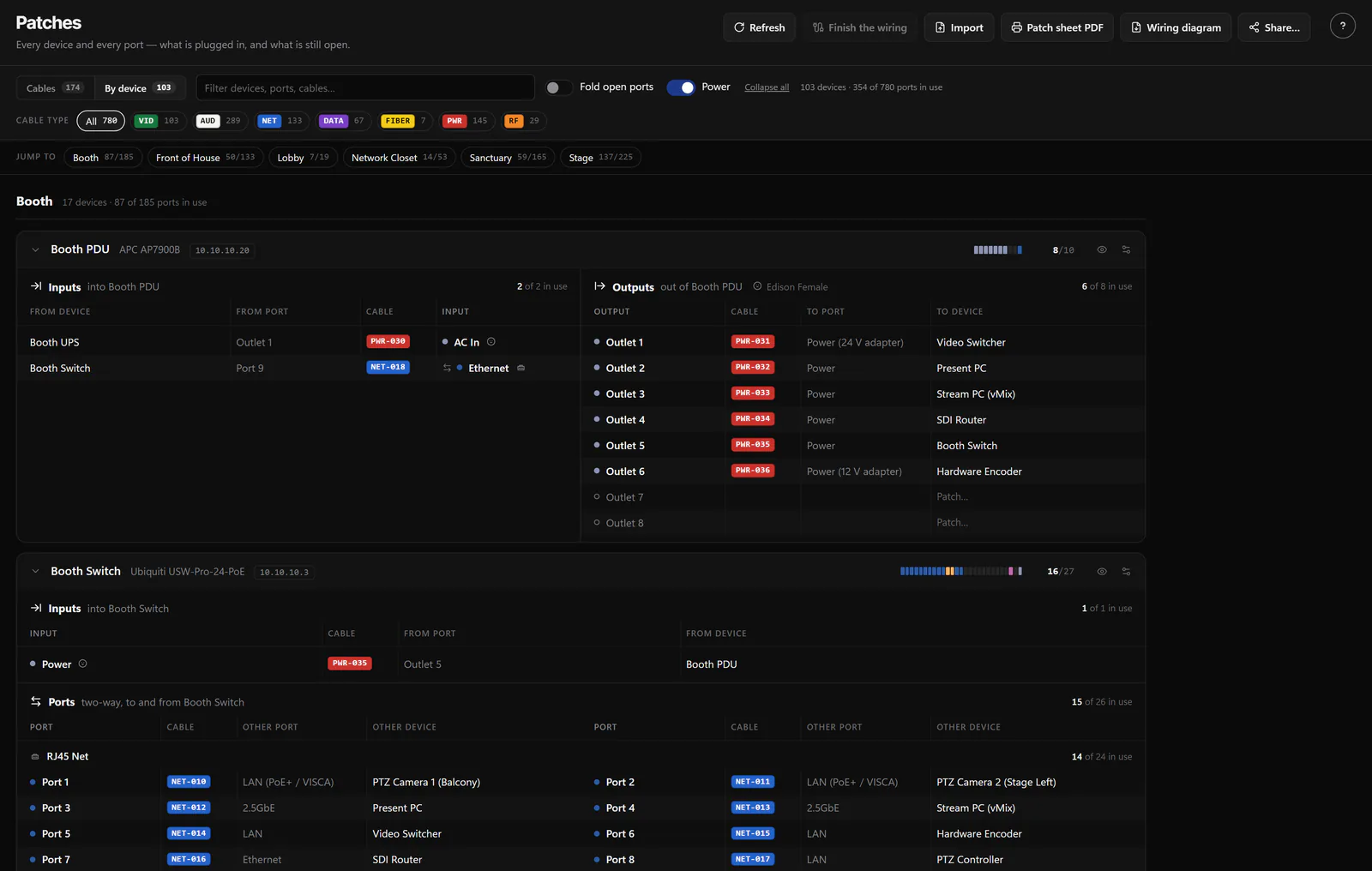Click the plug icon beside Booth Switch Power input

click(x=83, y=664)
